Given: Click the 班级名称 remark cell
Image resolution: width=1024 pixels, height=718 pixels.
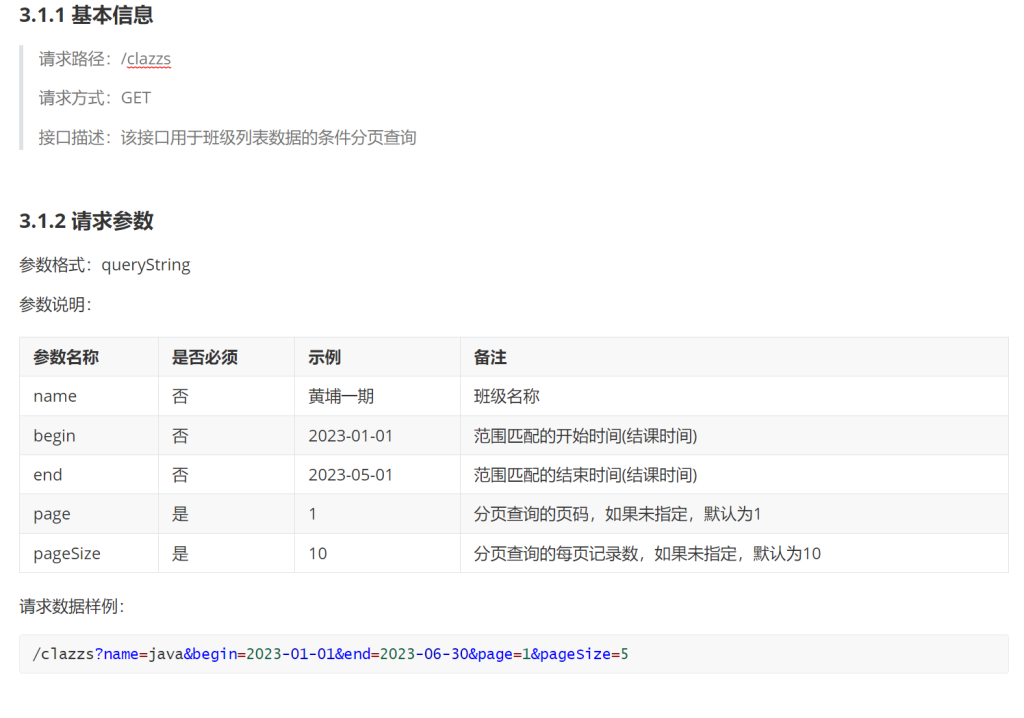Looking at the screenshot, I should coord(506,396).
